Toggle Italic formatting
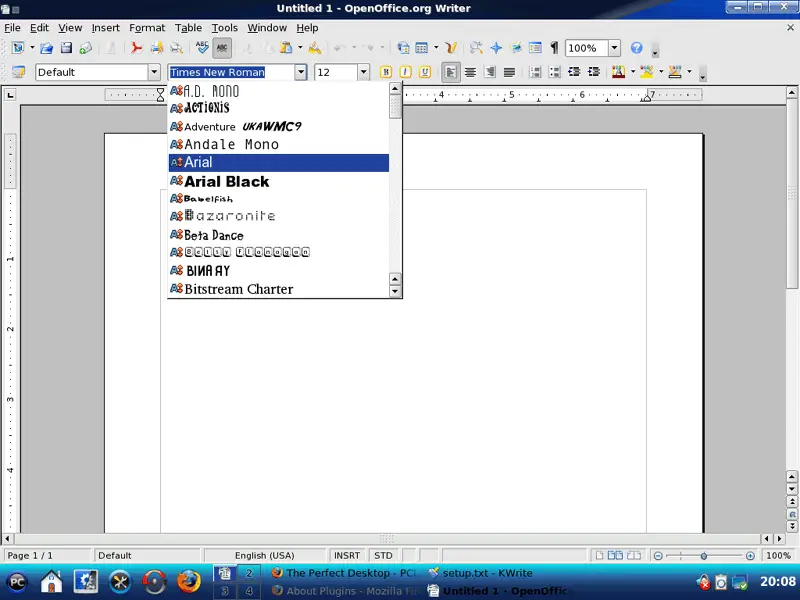The image size is (800, 600). pyautogui.click(x=405, y=72)
